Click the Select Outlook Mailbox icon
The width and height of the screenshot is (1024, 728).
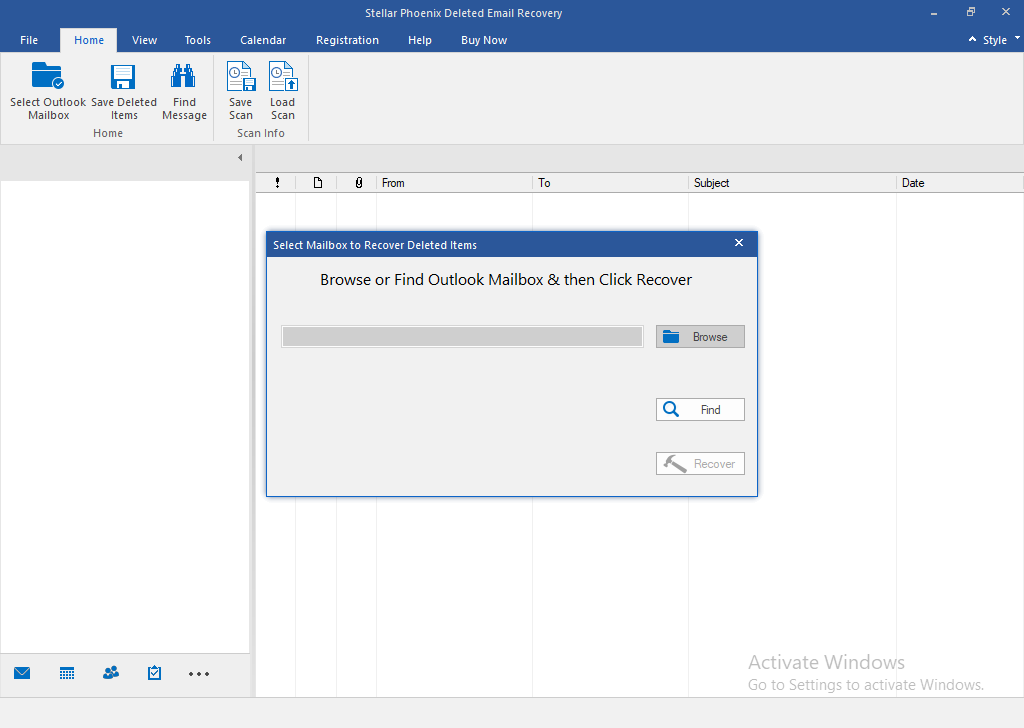coord(47,78)
